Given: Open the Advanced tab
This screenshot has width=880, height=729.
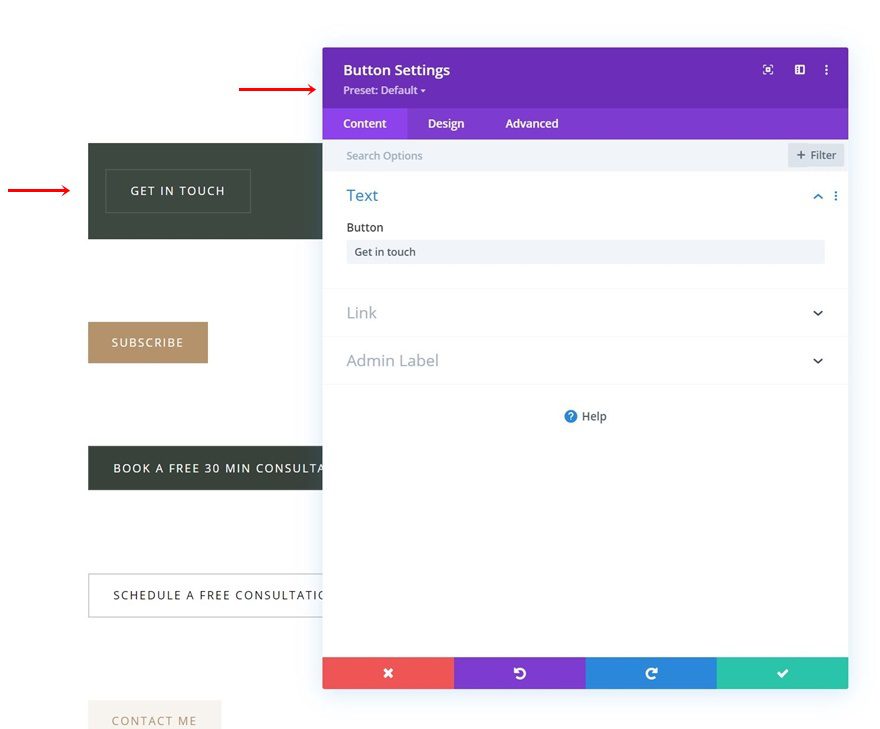Looking at the screenshot, I should point(531,123).
